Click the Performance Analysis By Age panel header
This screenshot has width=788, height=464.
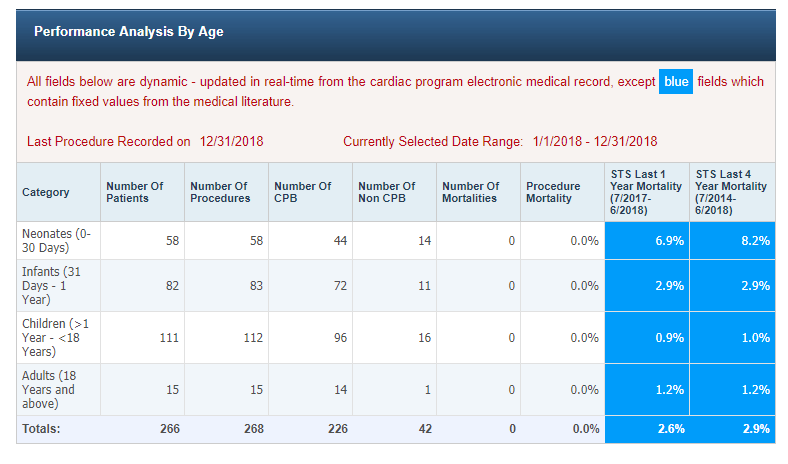[x=129, y=32]
